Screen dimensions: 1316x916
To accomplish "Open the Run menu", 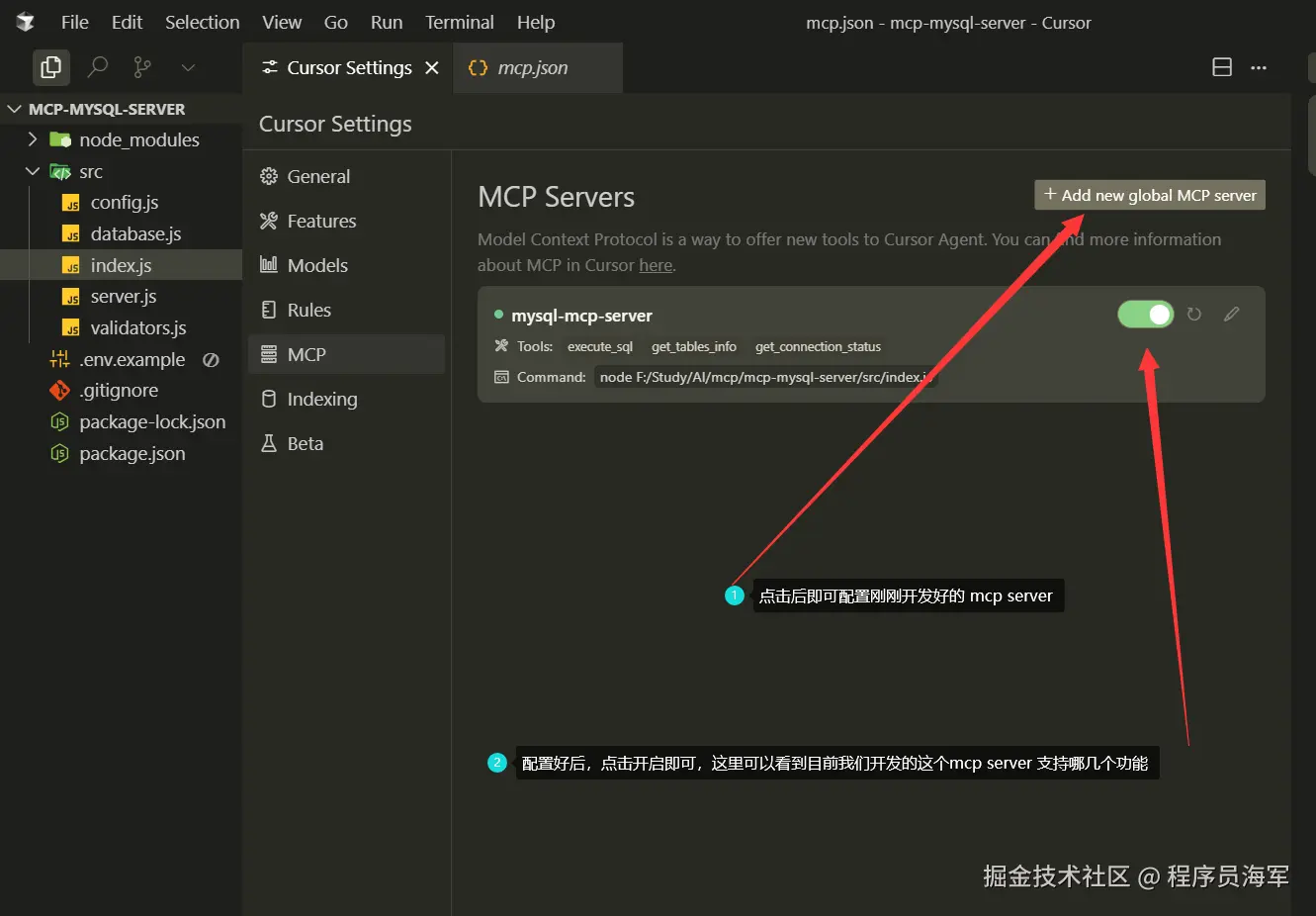I will pos(387,22).
